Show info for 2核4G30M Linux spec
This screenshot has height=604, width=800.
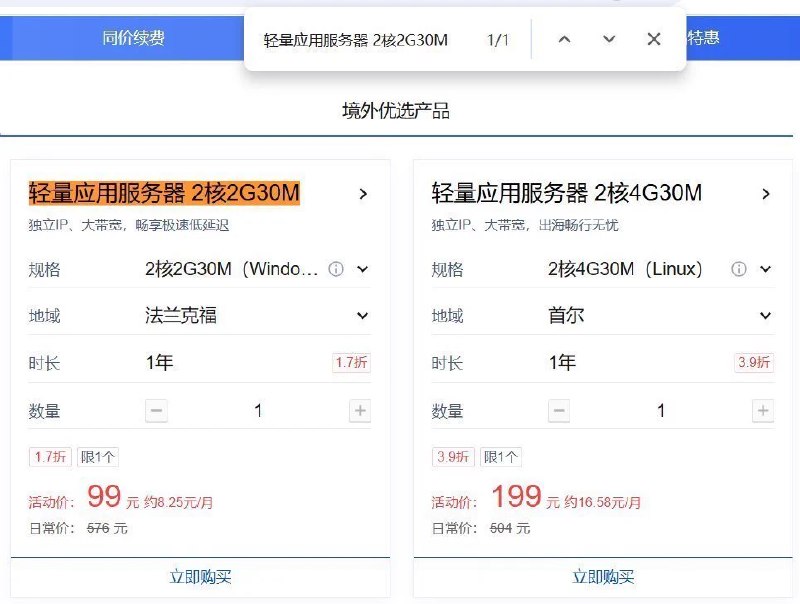739,269
